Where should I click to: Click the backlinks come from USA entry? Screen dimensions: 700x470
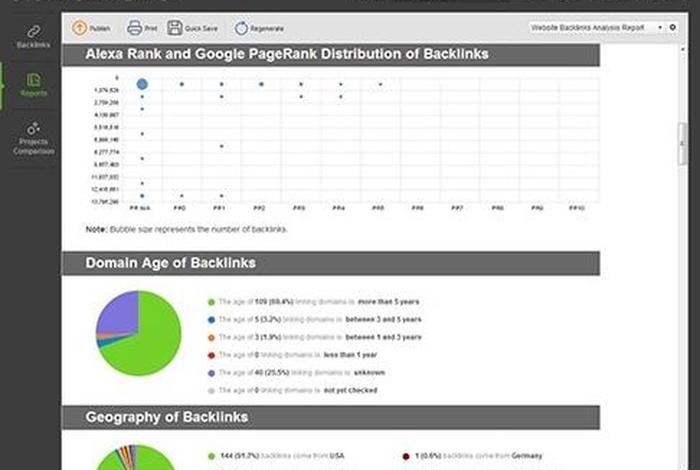282,456
